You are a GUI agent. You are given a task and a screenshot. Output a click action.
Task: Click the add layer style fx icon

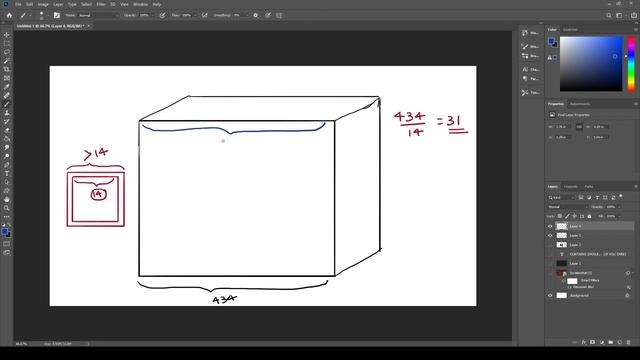(584, 342)
